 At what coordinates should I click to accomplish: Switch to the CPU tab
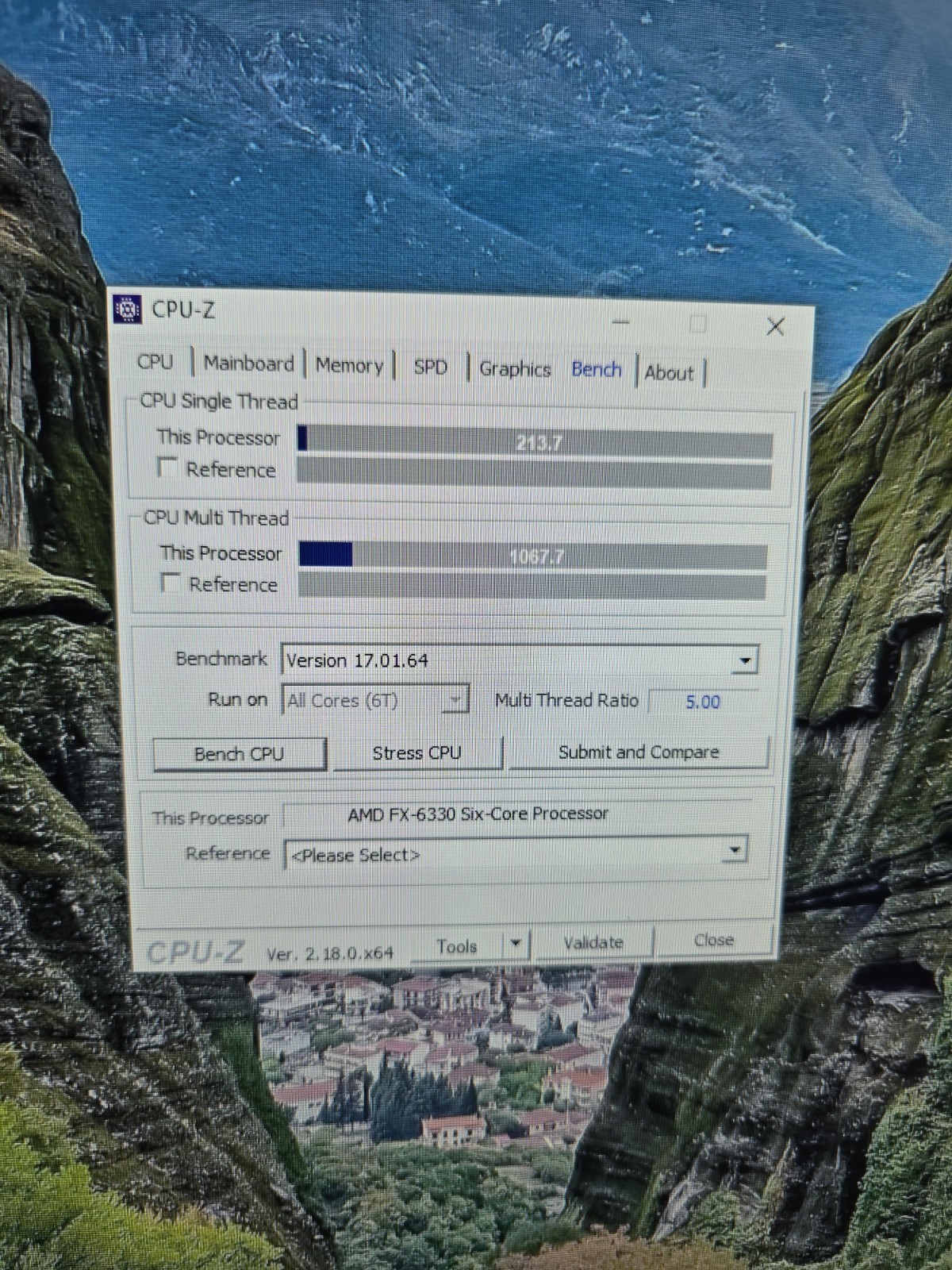point(155,361)
